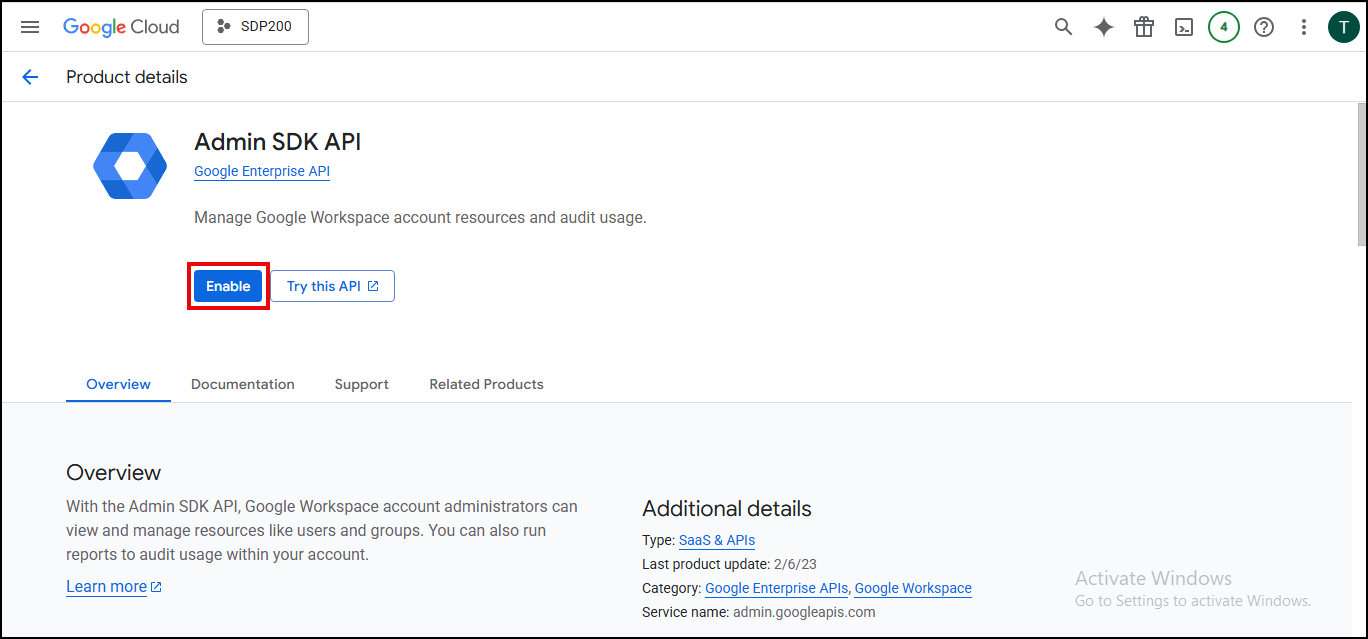Screen dimensions: 1368x639
Task: Open the help question mark icon
Action: point(1264,27)
